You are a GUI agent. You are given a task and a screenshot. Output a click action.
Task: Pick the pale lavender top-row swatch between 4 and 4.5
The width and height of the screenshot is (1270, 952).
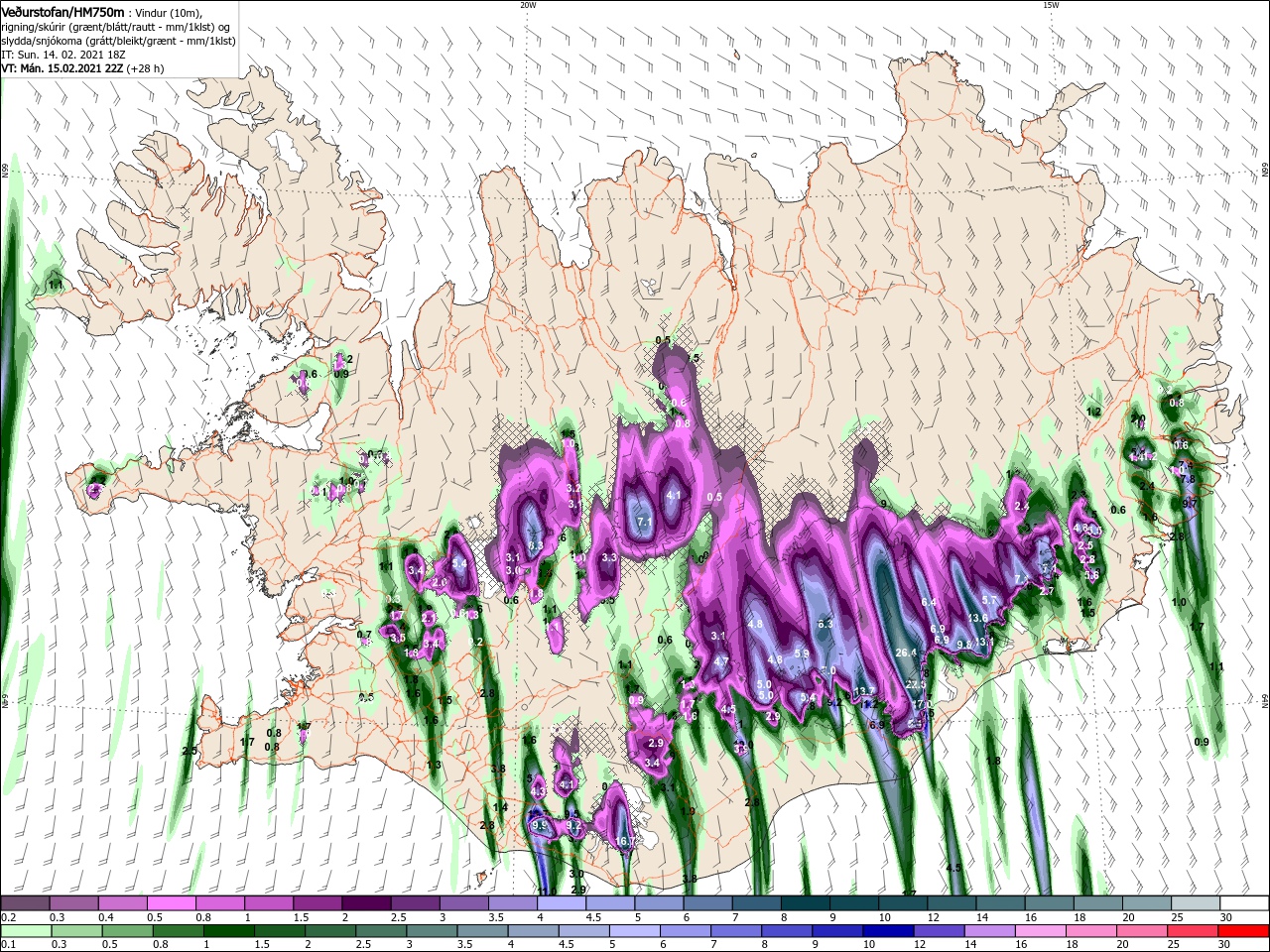562,903
